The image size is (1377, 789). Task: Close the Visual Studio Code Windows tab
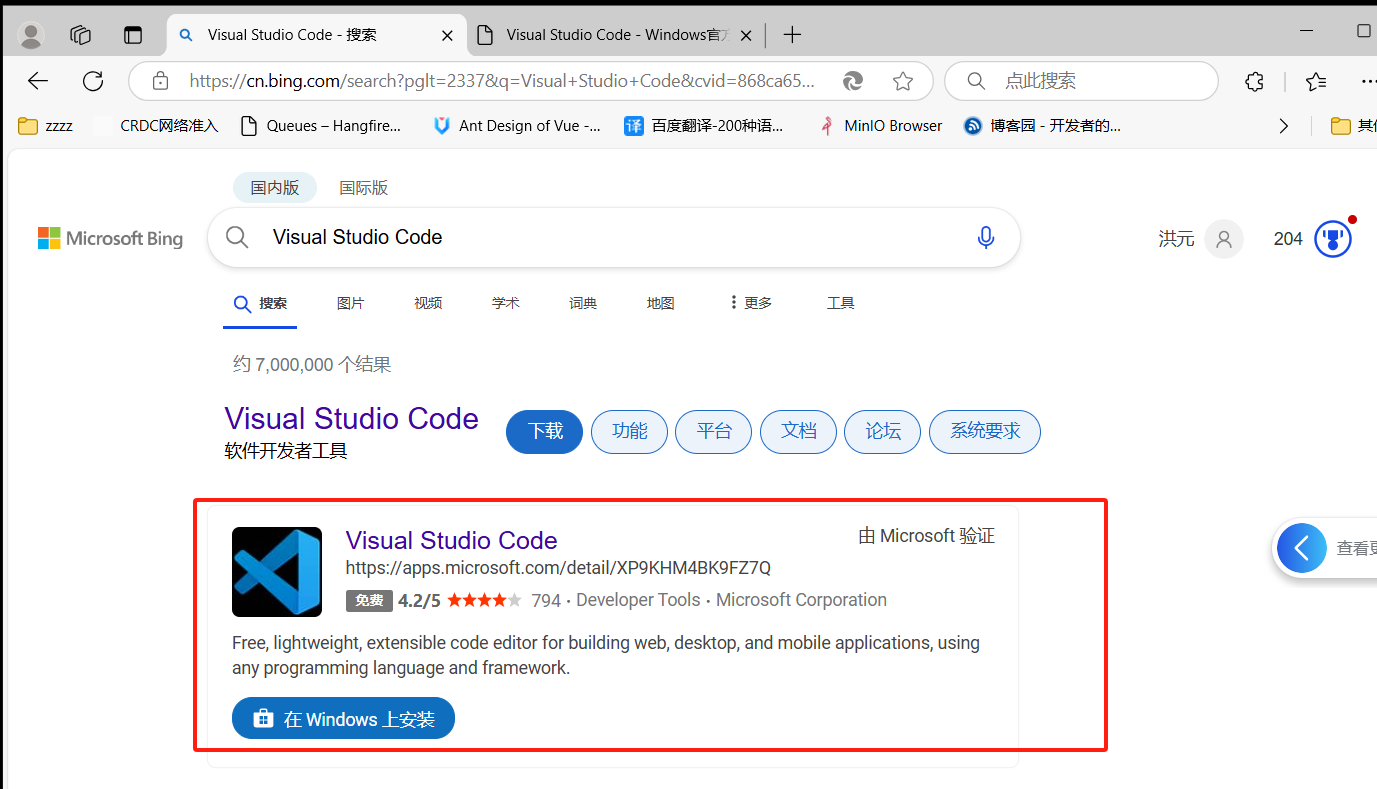point(747,35)
